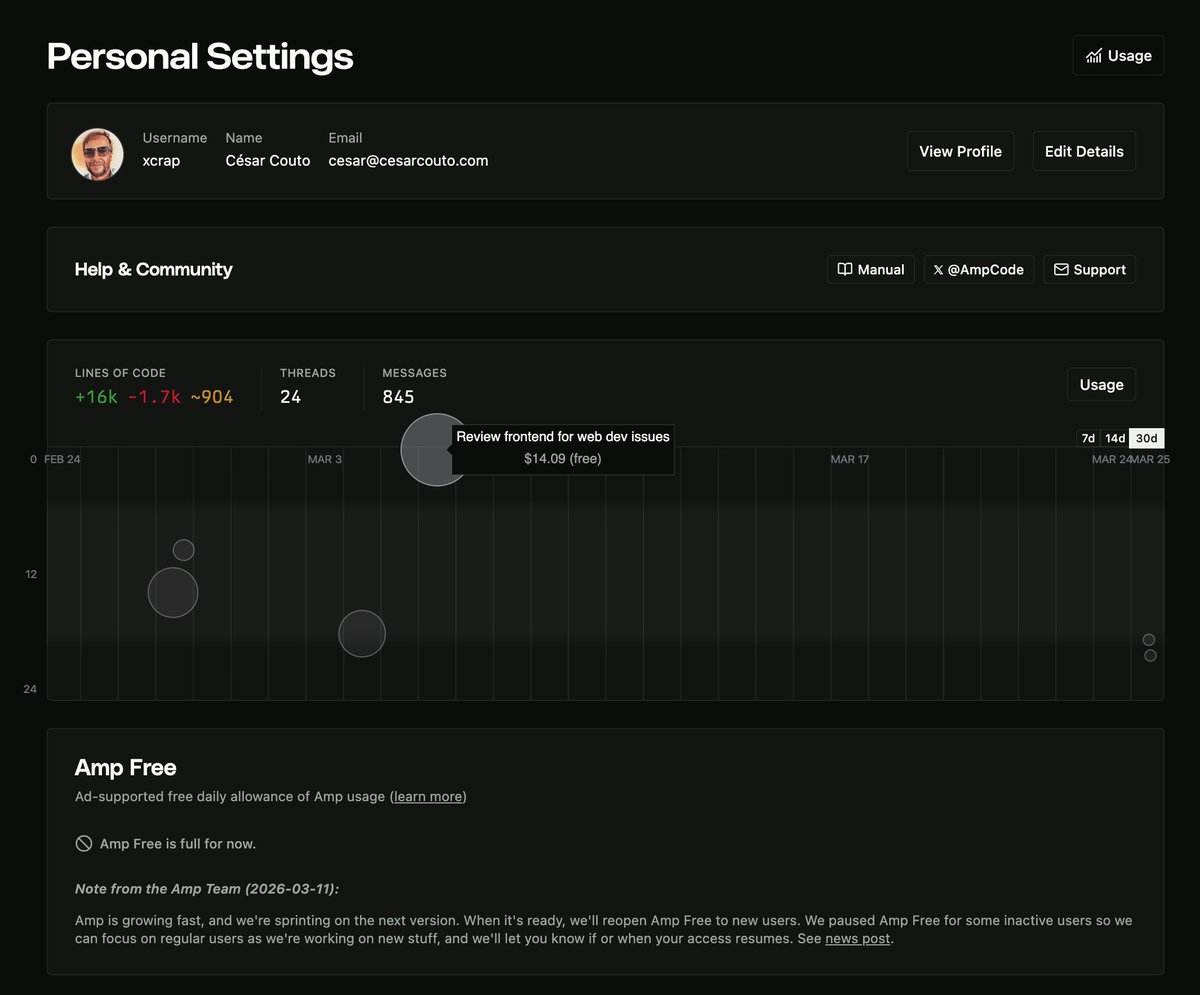Open the top Usage button with chart icon

(1118, 56)
